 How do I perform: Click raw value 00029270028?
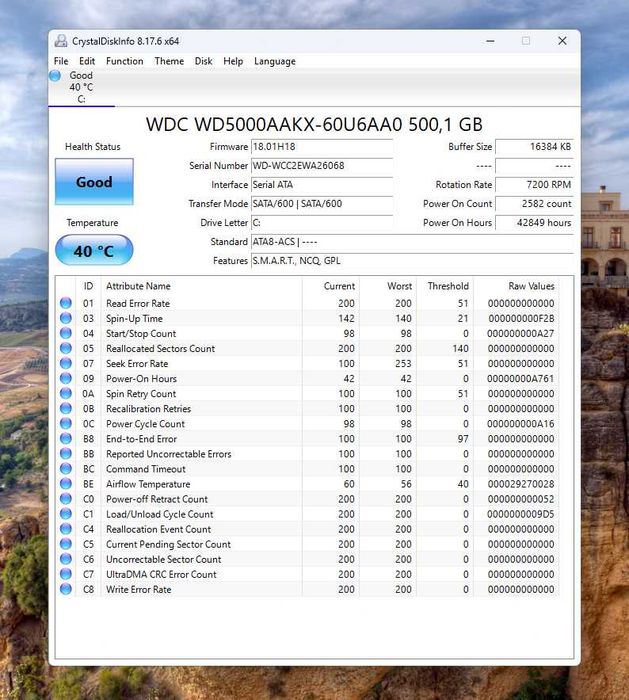click(521, 484)
